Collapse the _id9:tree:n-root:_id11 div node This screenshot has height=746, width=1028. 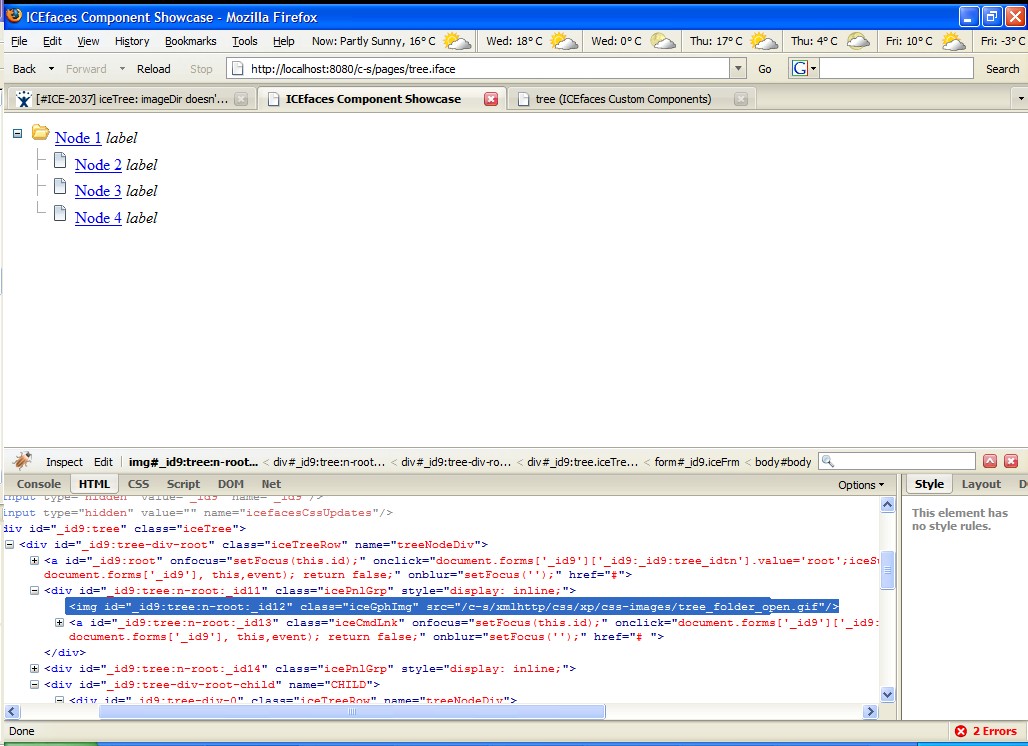coord(34,591)
